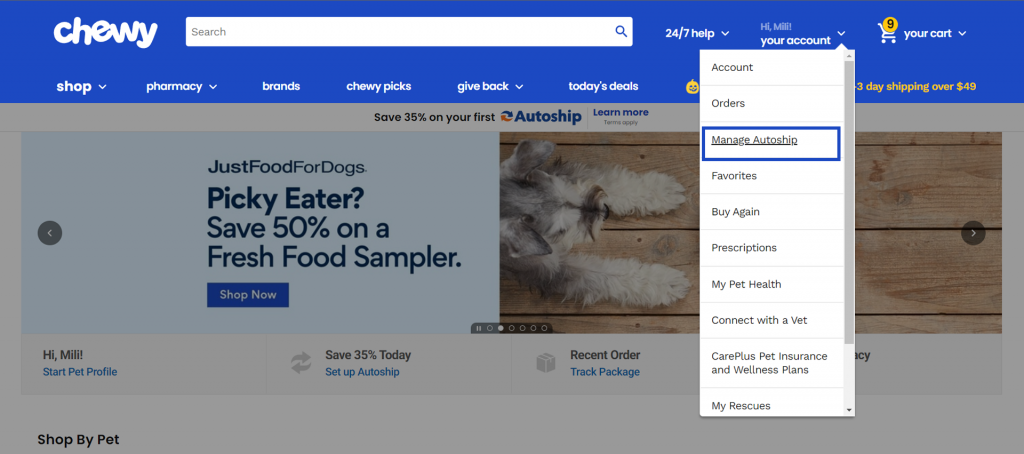Focus the Search input field

pos(399,31)
